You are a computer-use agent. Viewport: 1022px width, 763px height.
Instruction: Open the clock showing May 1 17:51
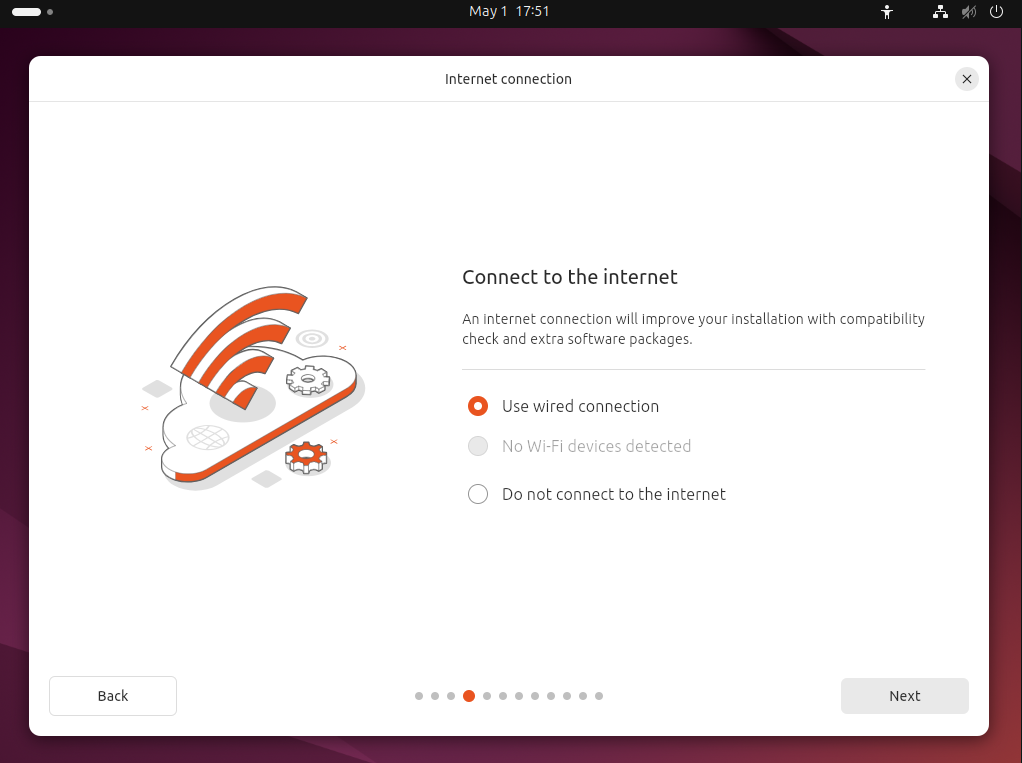[509, 12]
